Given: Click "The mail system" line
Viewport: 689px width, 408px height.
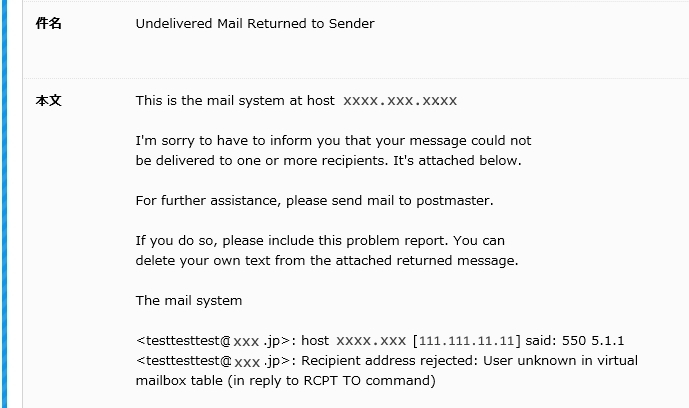Looking at the screenshot, I should [x=189, y=301].
